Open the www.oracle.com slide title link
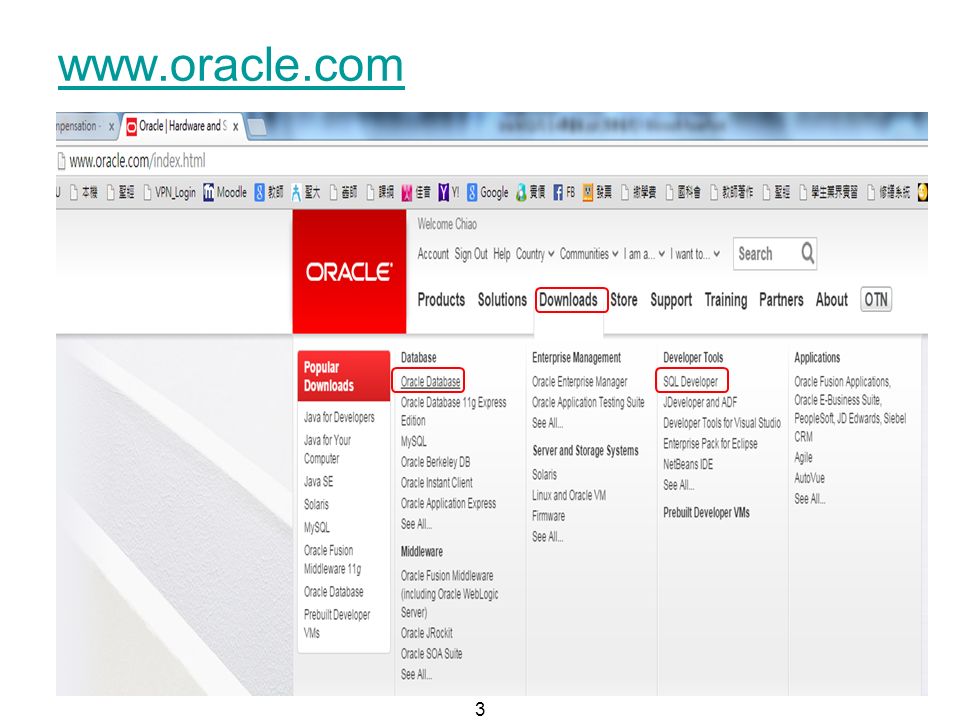 (231, 65)
